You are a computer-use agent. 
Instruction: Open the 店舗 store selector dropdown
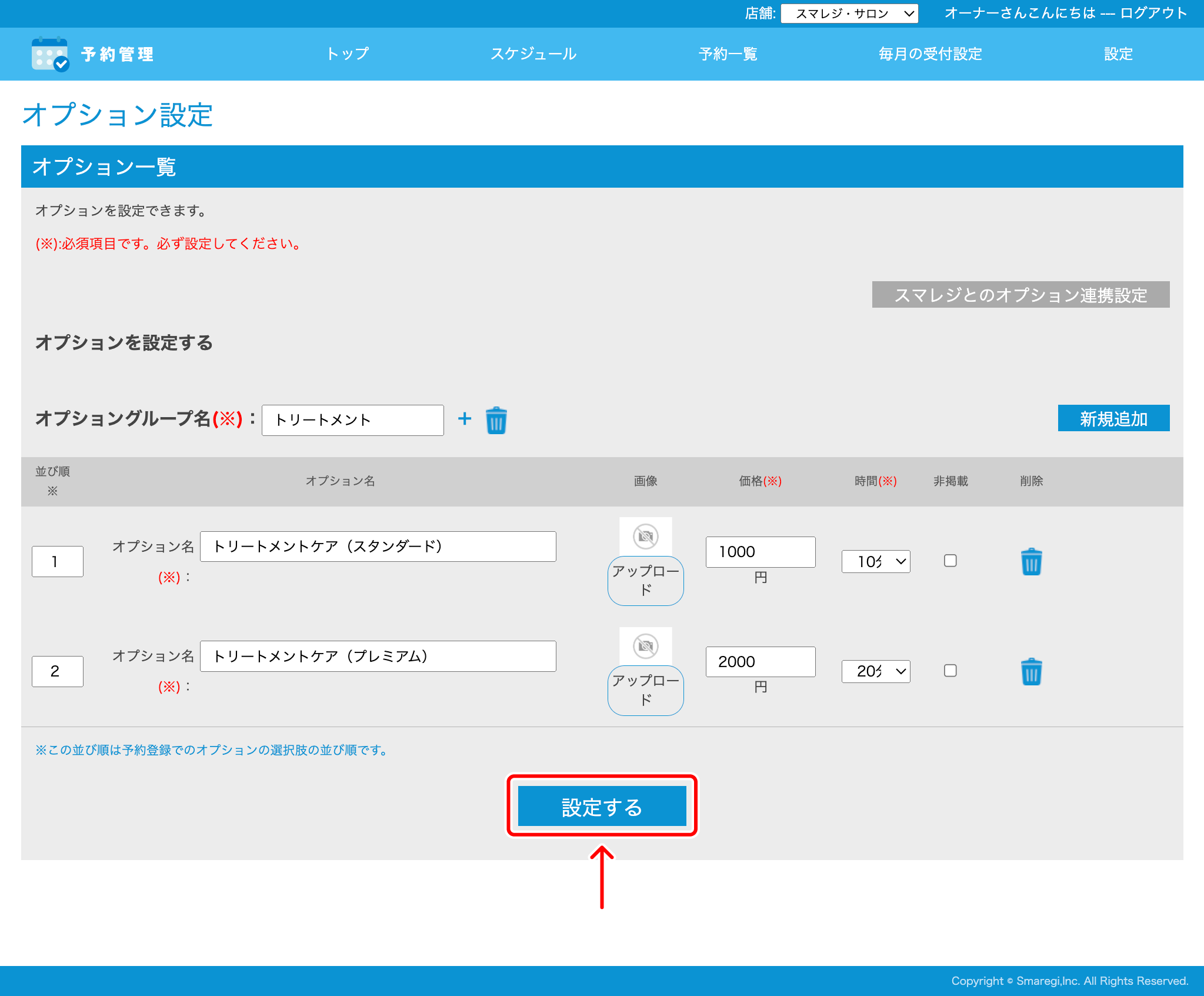(849, 13)
